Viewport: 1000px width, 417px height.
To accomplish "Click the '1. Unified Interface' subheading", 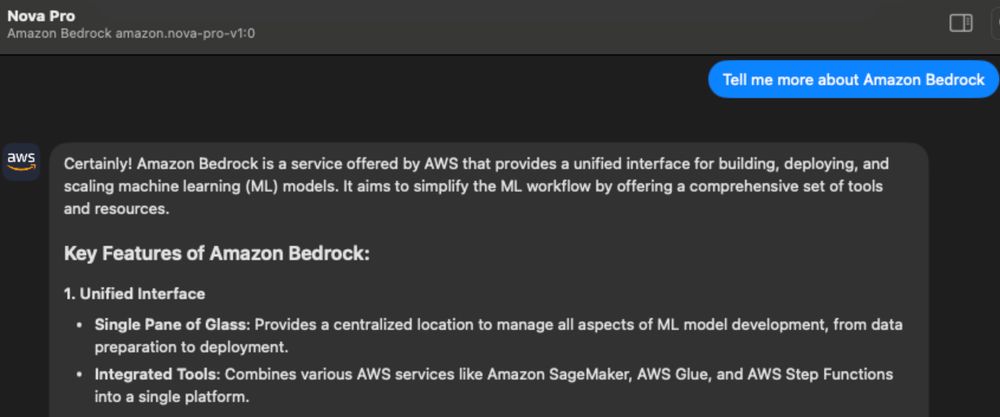I will pyautogui.click(x=135, y=294).
